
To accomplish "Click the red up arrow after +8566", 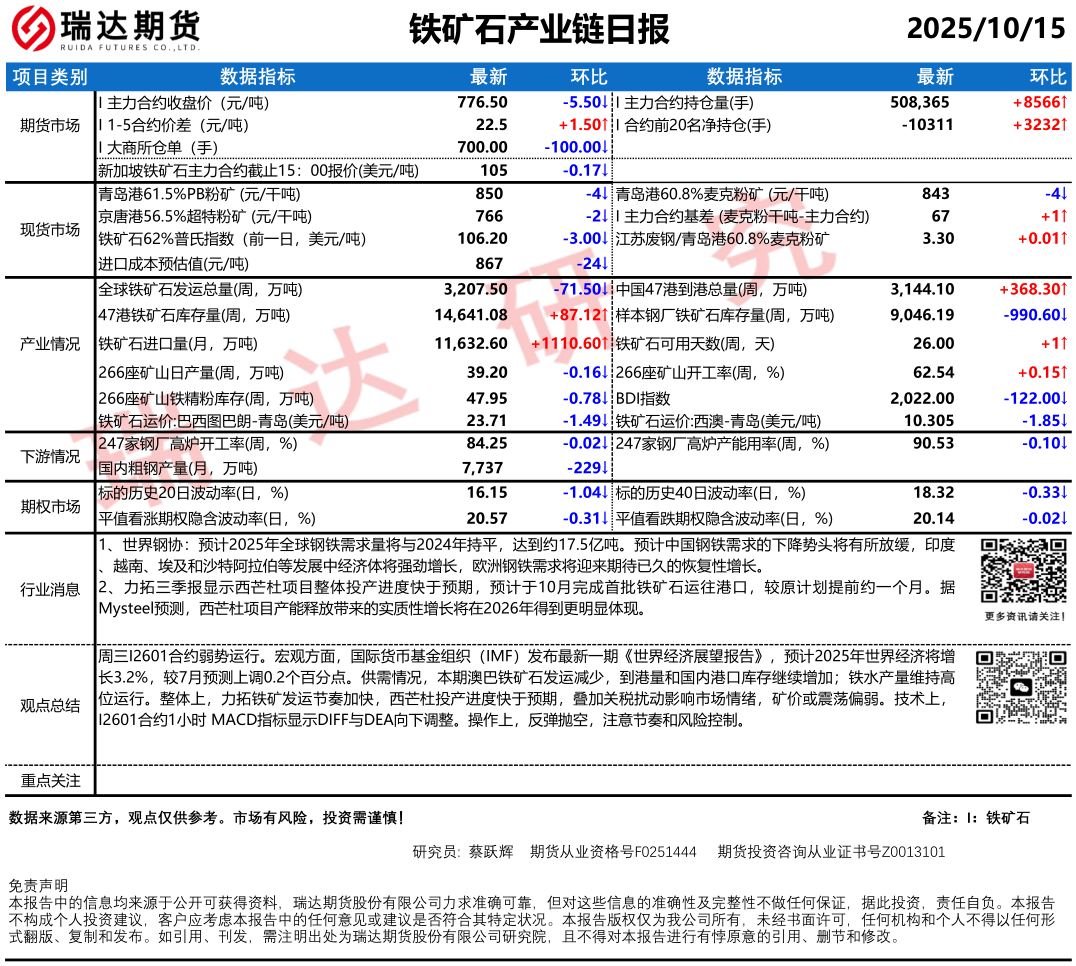I will point(1064,102).
